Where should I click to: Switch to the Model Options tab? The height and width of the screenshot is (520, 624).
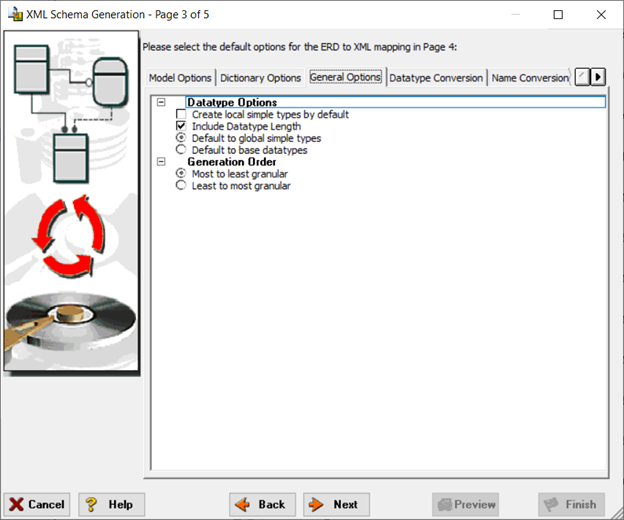click(180, 78)
